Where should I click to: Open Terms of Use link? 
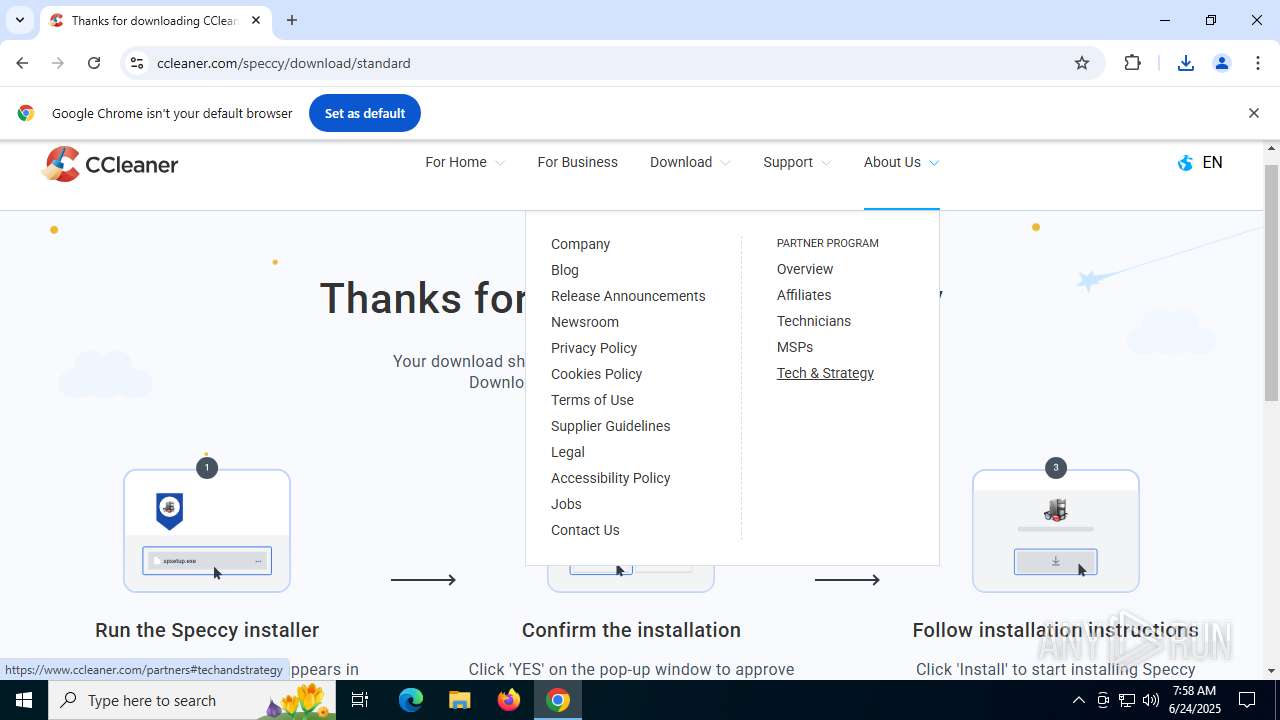(x=592, y=400)
